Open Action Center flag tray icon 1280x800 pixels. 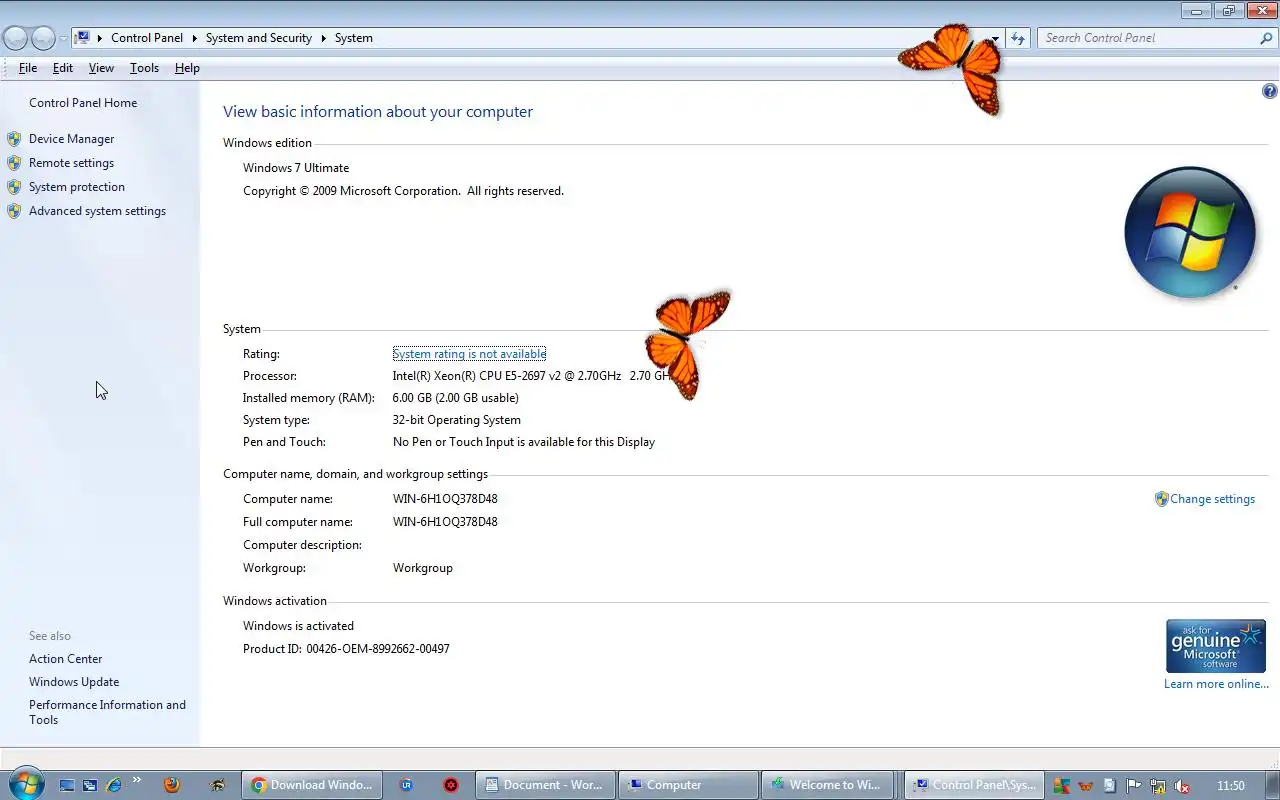coord(1134,786)
